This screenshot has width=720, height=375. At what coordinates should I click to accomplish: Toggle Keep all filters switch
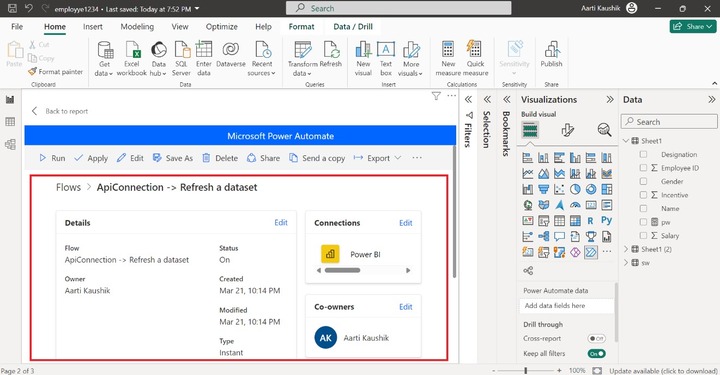(596, 353)
